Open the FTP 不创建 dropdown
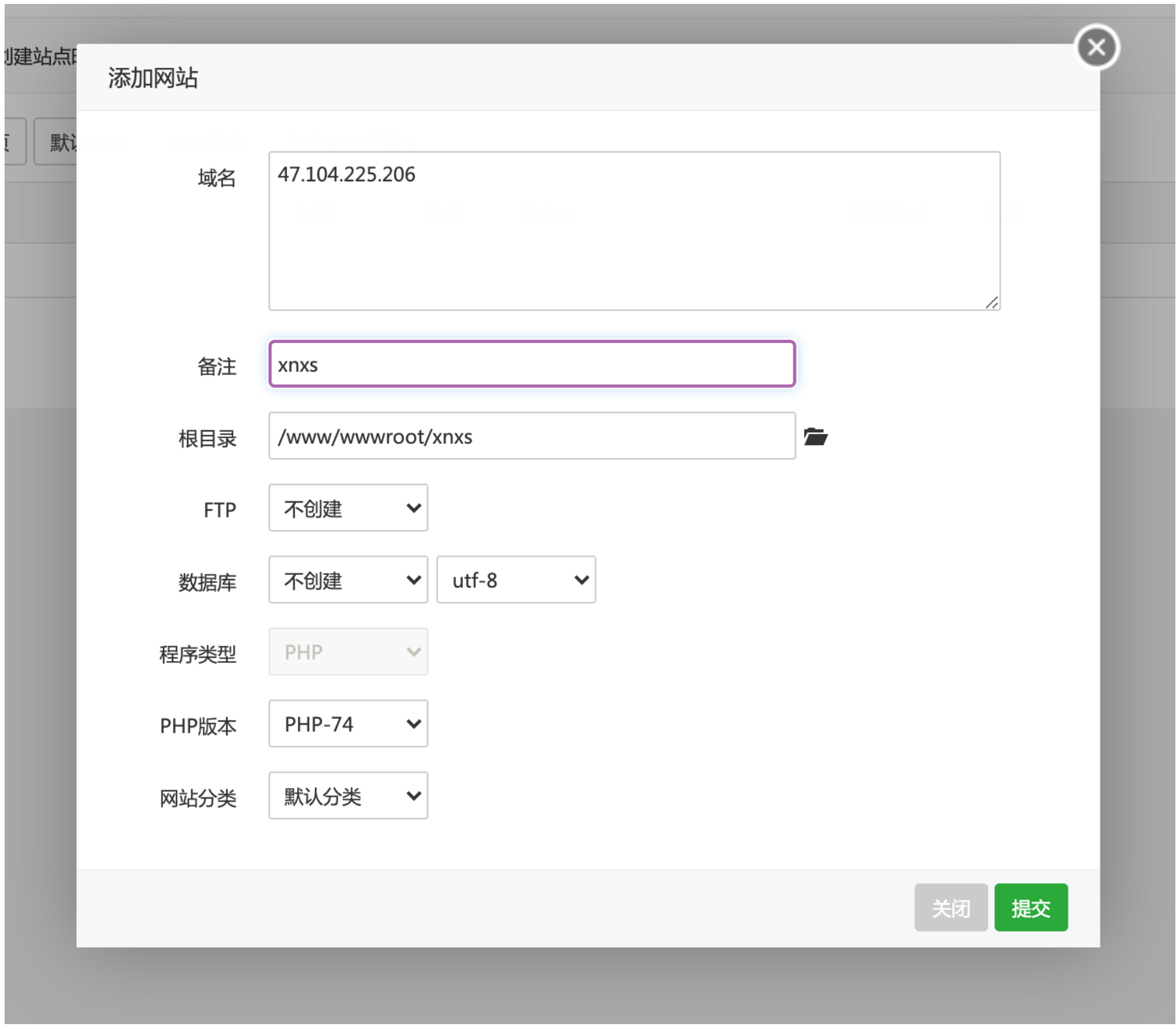Viewport: 1176px width, 1030px height. tap(348, 508)
